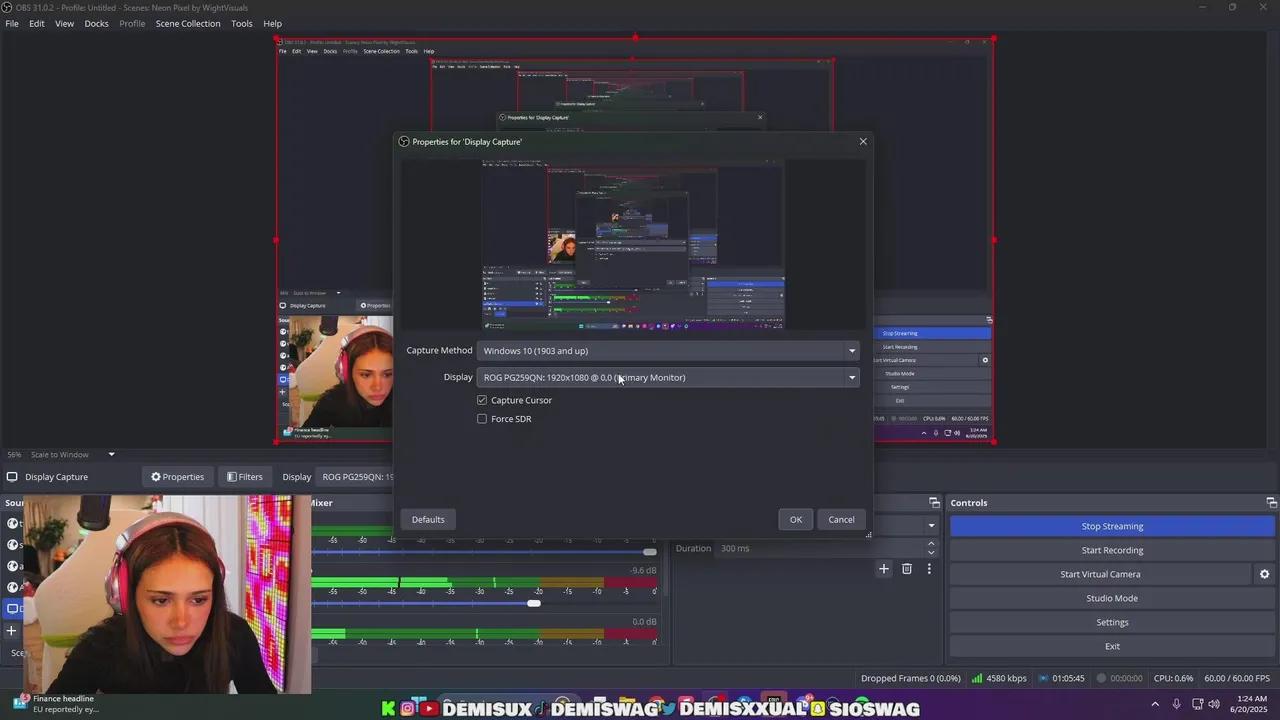Click the Display Capture preview thumbnail in dialog
1280x720 pixels.
click(x=633, y=244)
